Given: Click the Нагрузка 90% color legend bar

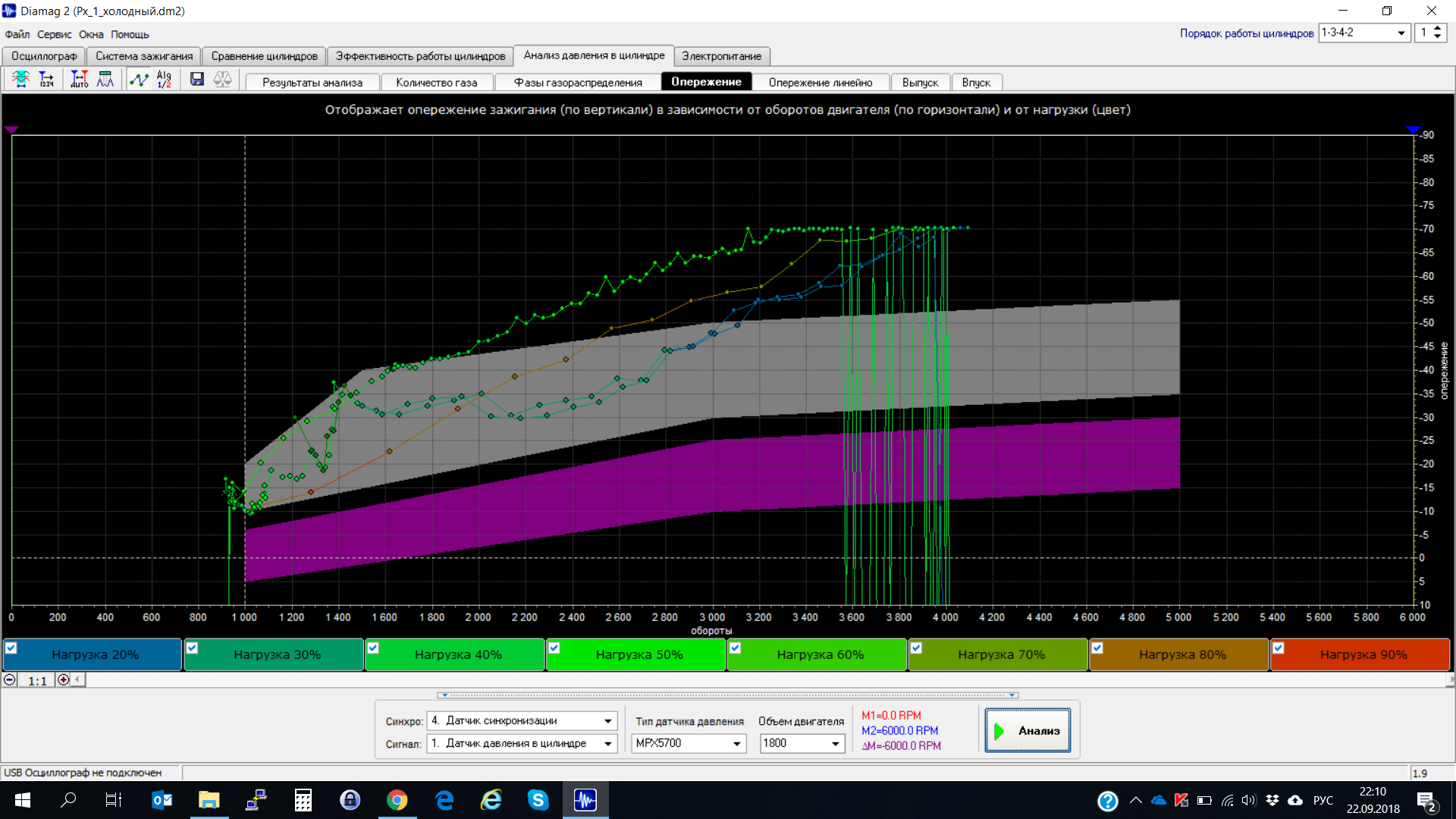Looking at the screenshot, I should [x=1360, y=654].
